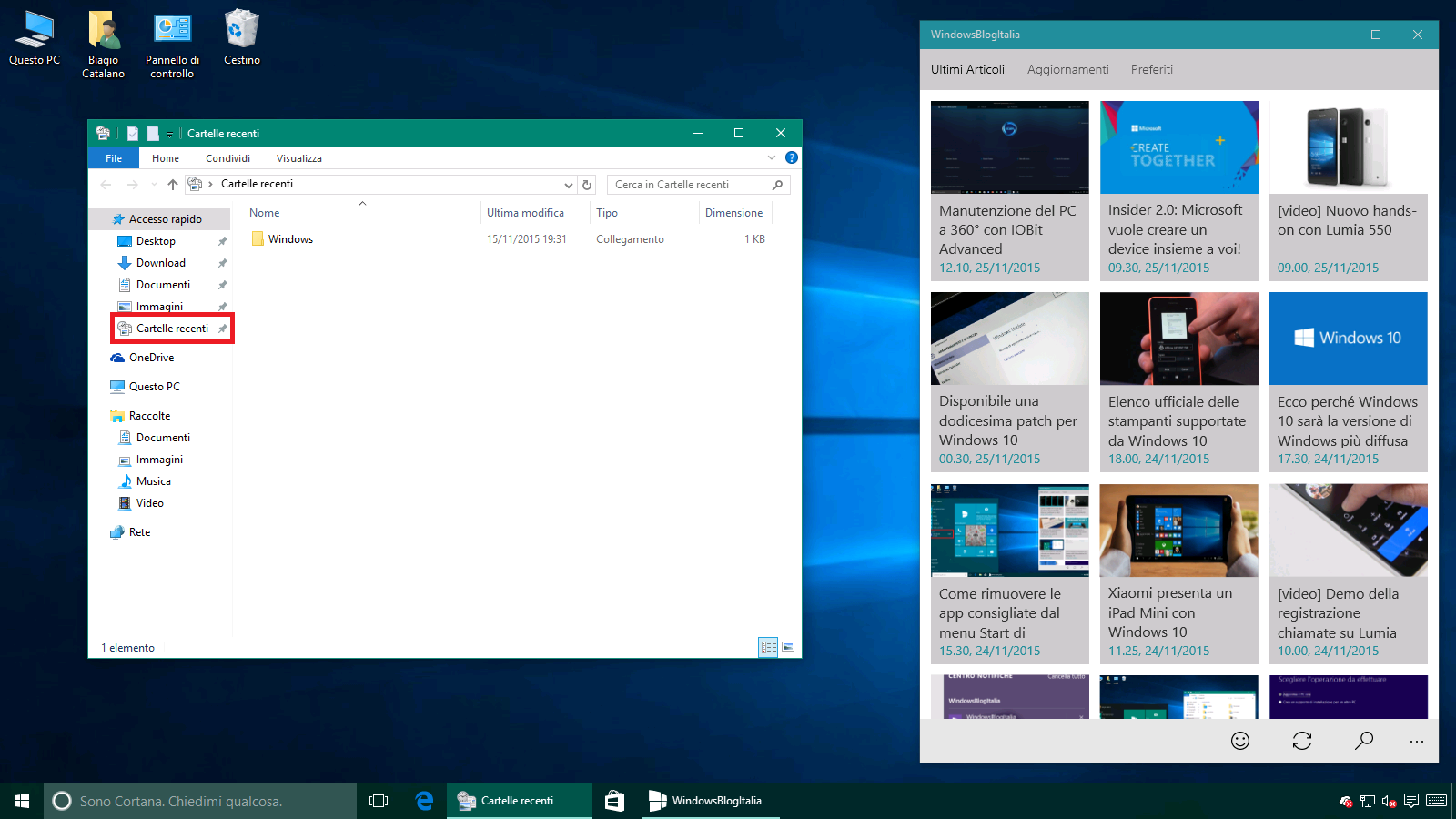Screen dimensions: 1456x819
Task: Open customize quick access toolbar dropdown
Action: click(x=169, y=135)
